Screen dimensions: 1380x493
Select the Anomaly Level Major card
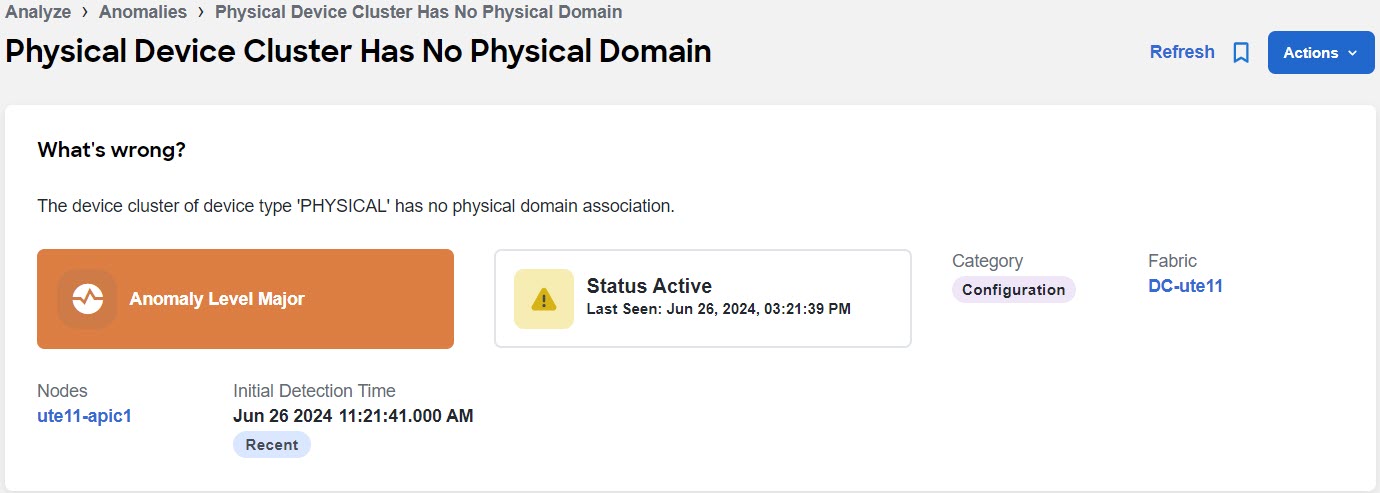(245, 299)
